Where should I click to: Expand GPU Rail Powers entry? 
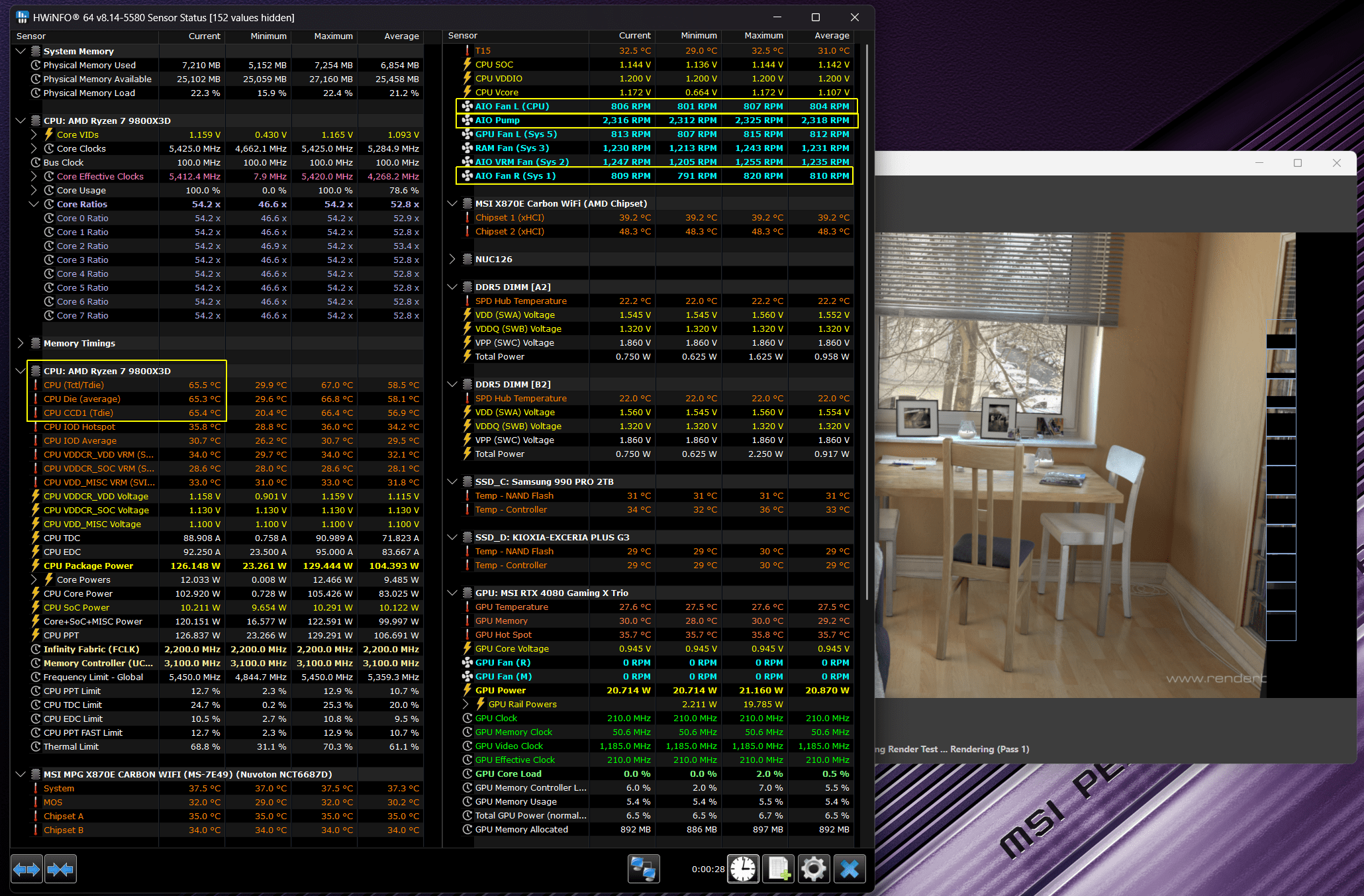point(465,704)
